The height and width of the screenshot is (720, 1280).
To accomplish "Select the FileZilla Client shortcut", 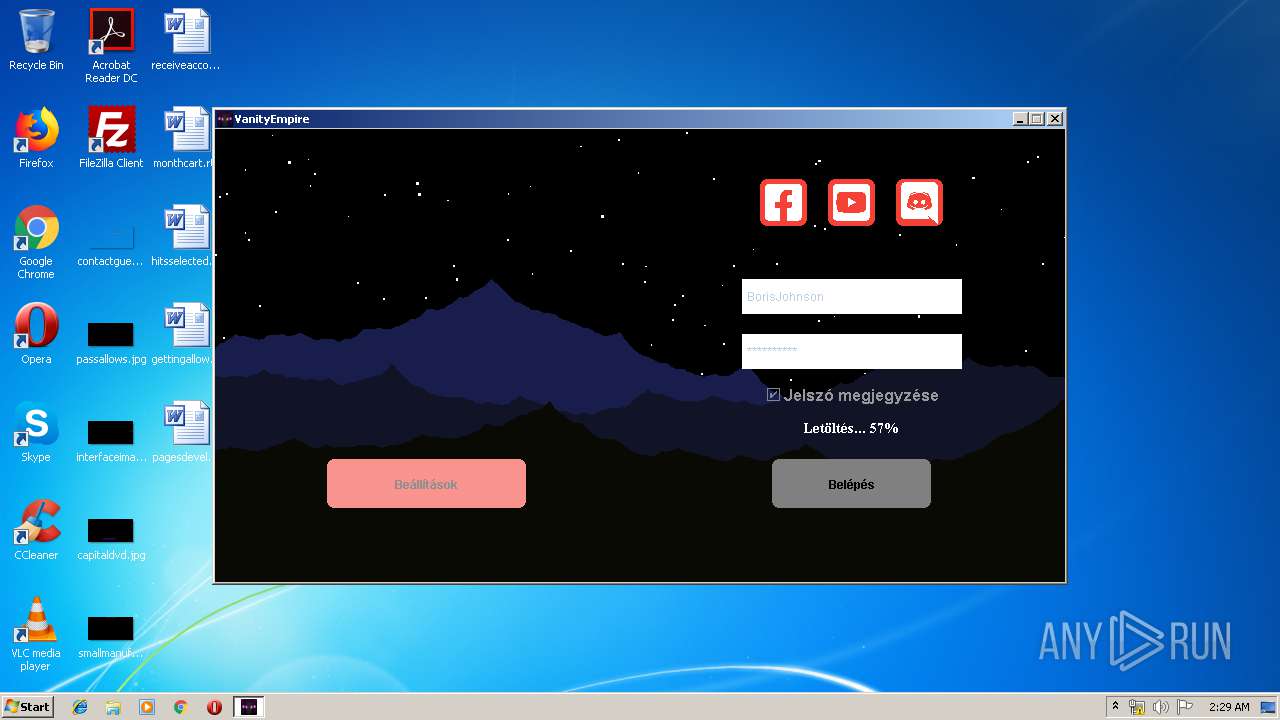I will coord(111,139).
